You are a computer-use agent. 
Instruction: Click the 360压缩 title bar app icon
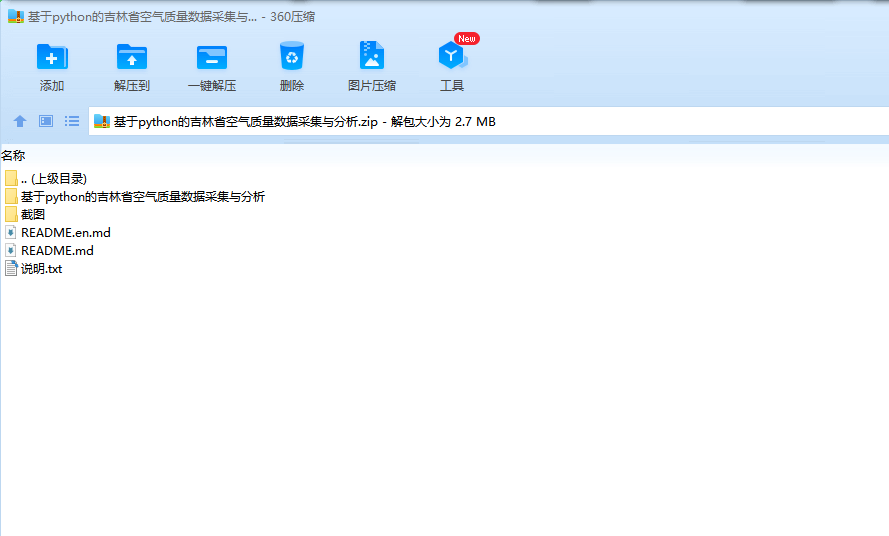click(x=16, y=16)
